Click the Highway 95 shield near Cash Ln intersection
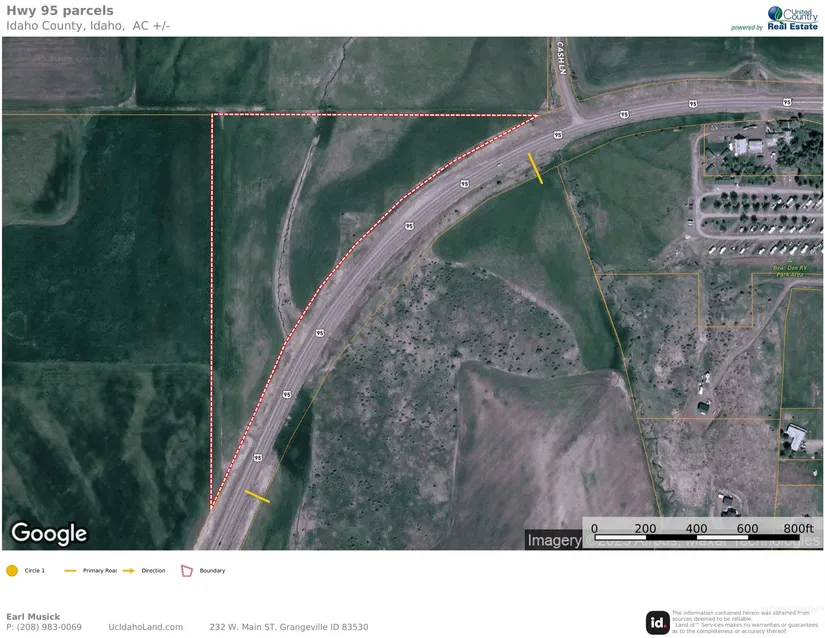The height and width of the screenshot is (638, 825). 557,134
